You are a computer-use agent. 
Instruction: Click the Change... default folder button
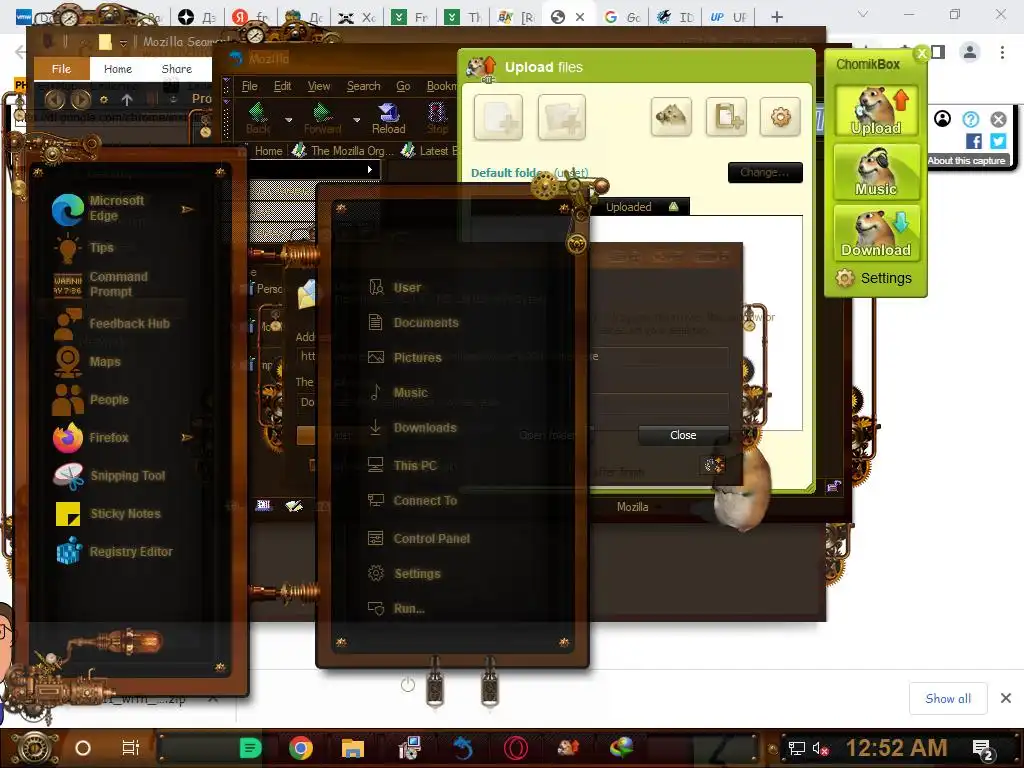(765, 172)
